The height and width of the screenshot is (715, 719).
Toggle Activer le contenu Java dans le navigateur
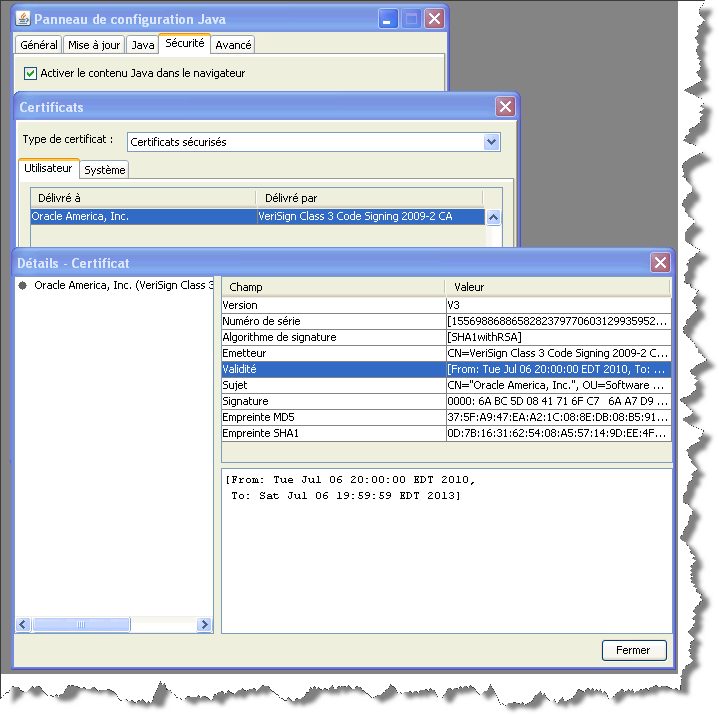point(30,73)
